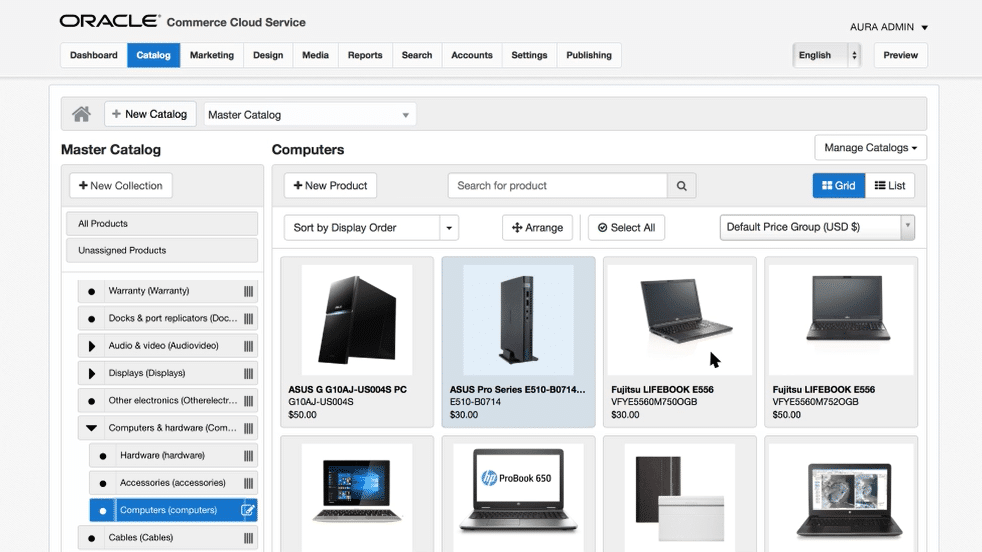
Task: Click the New Collection button
Action: pyautogui.click(x=121, y=185)
